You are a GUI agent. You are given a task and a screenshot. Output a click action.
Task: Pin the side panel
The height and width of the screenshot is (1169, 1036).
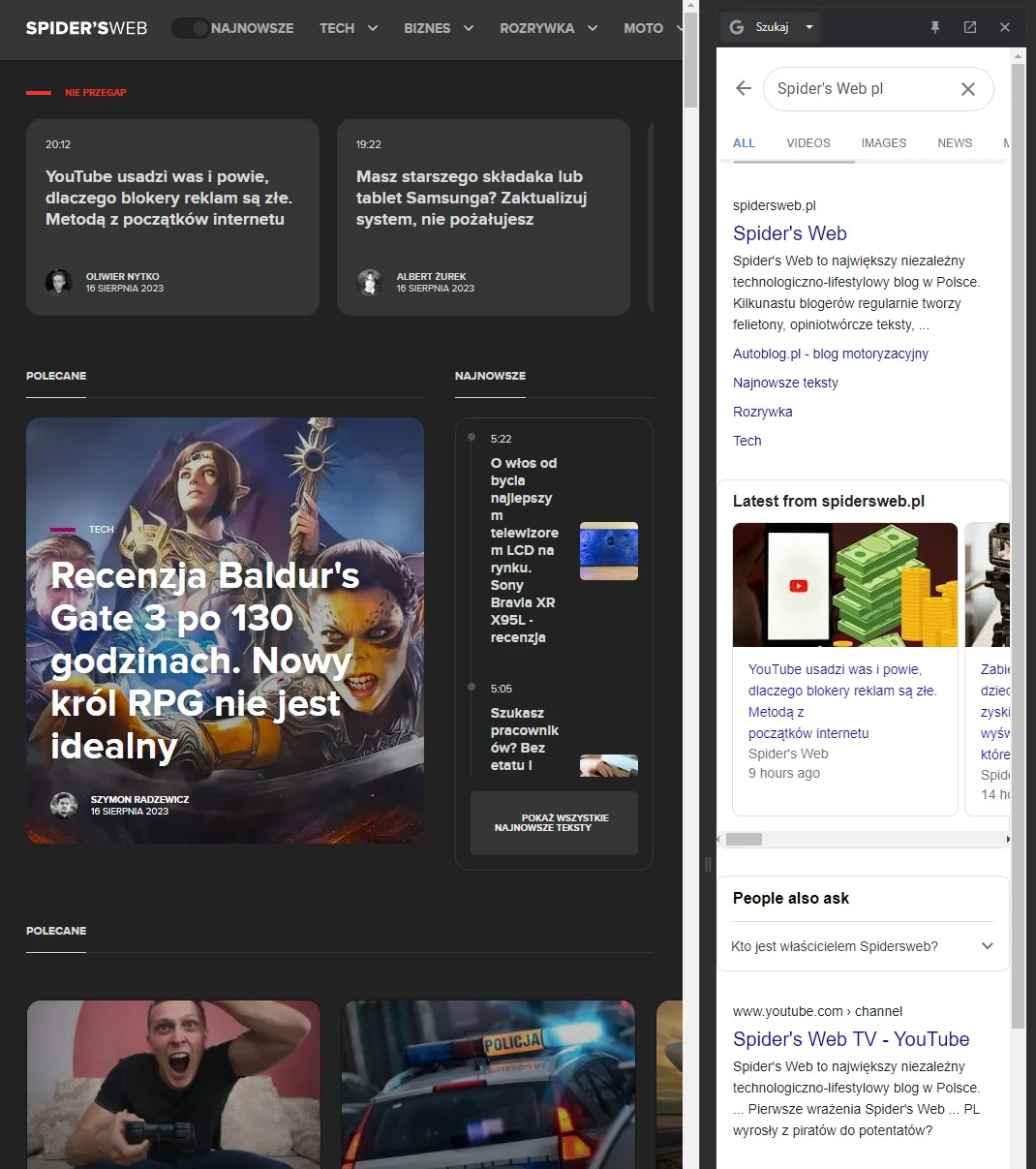point(935,27)
